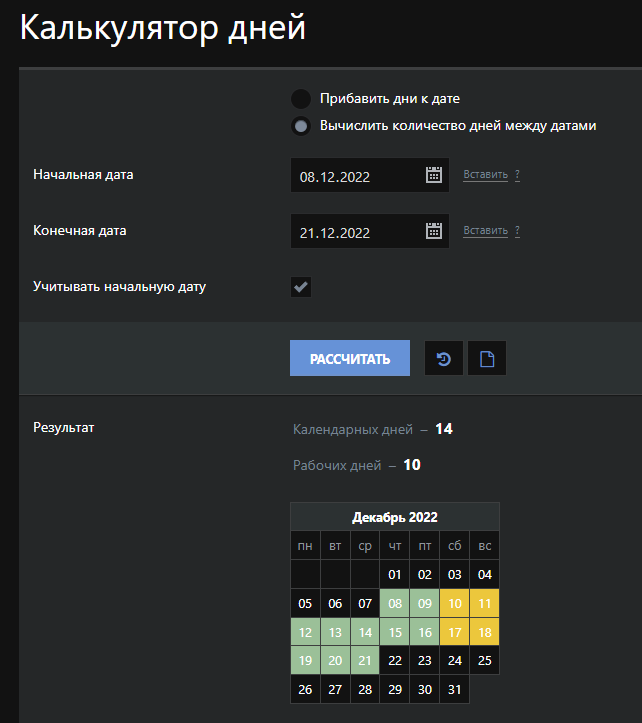
Task: Click the Декабрь 2022 calendar header
Action: (394, 517)
